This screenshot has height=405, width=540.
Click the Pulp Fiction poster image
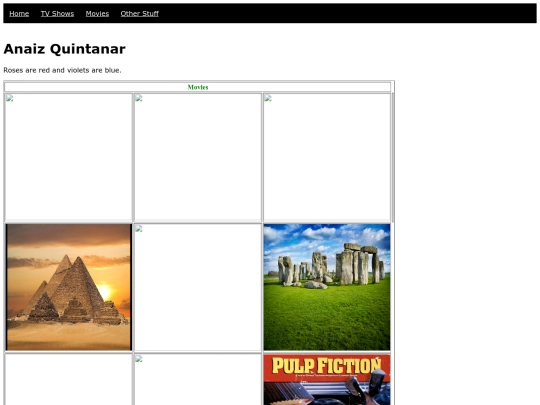tap(327, 380)
